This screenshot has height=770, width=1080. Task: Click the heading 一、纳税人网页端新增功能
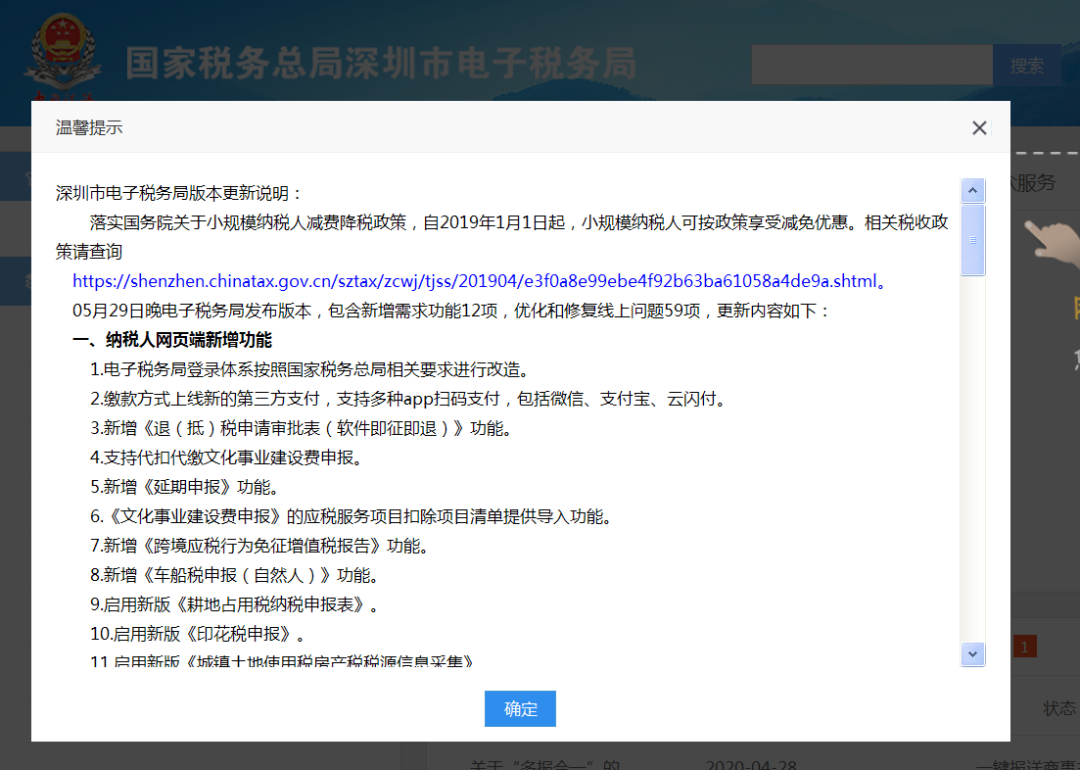point(172,340)
